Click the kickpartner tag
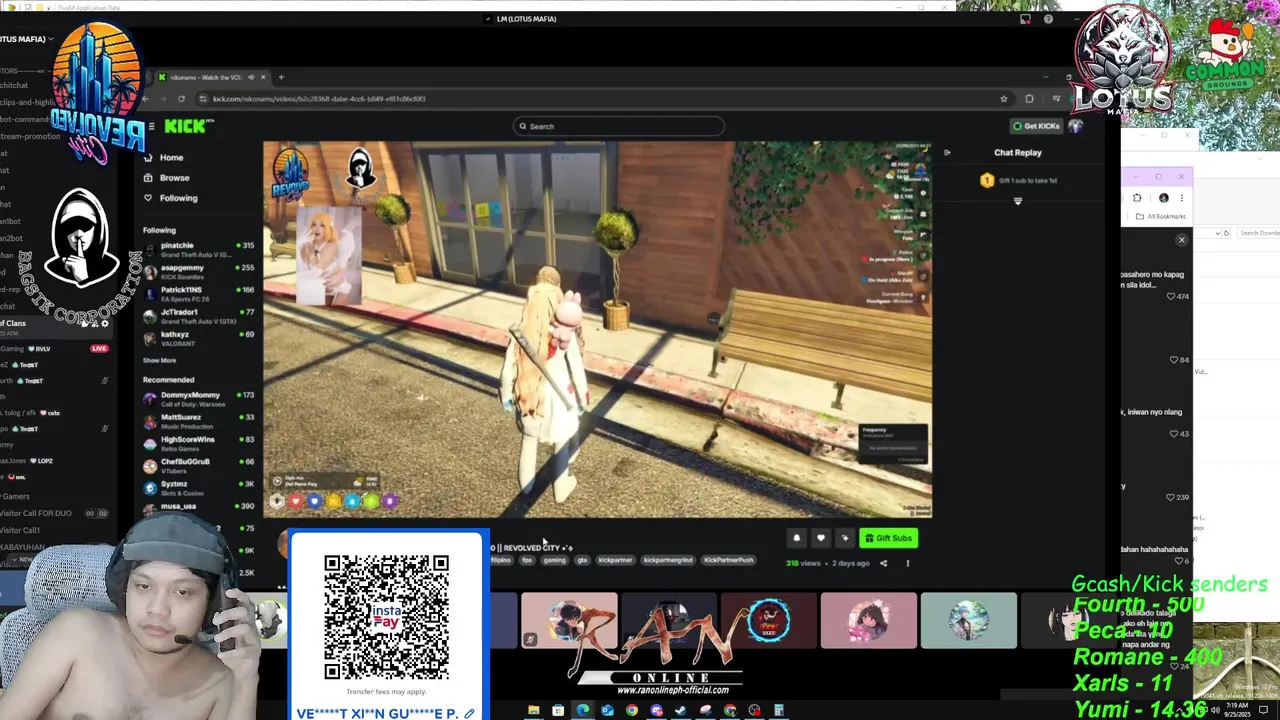Viewport: 1280px width, 720px height. pos(615,560)
